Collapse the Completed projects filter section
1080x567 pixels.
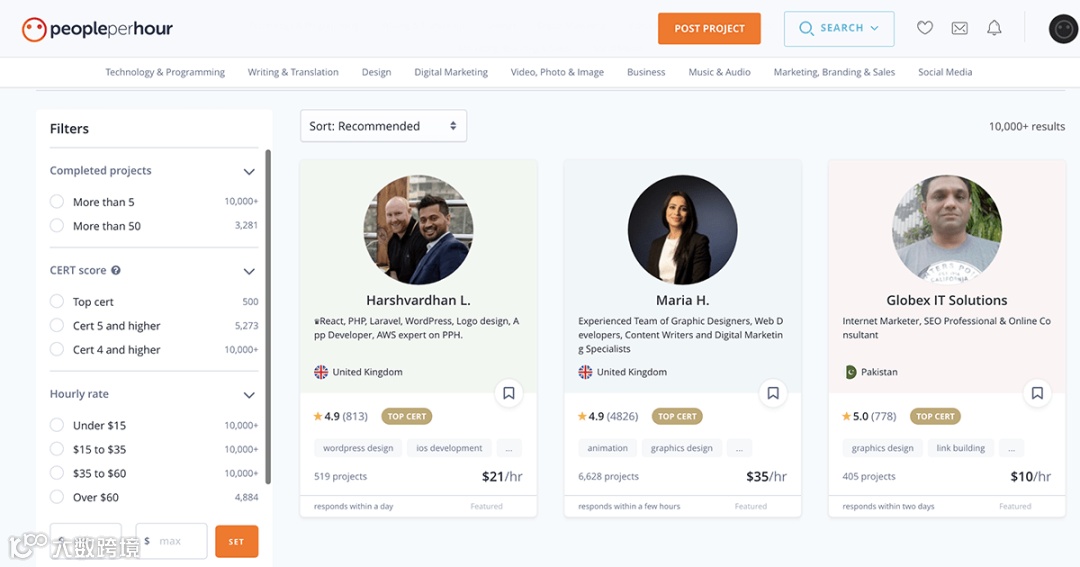[249, 172]
